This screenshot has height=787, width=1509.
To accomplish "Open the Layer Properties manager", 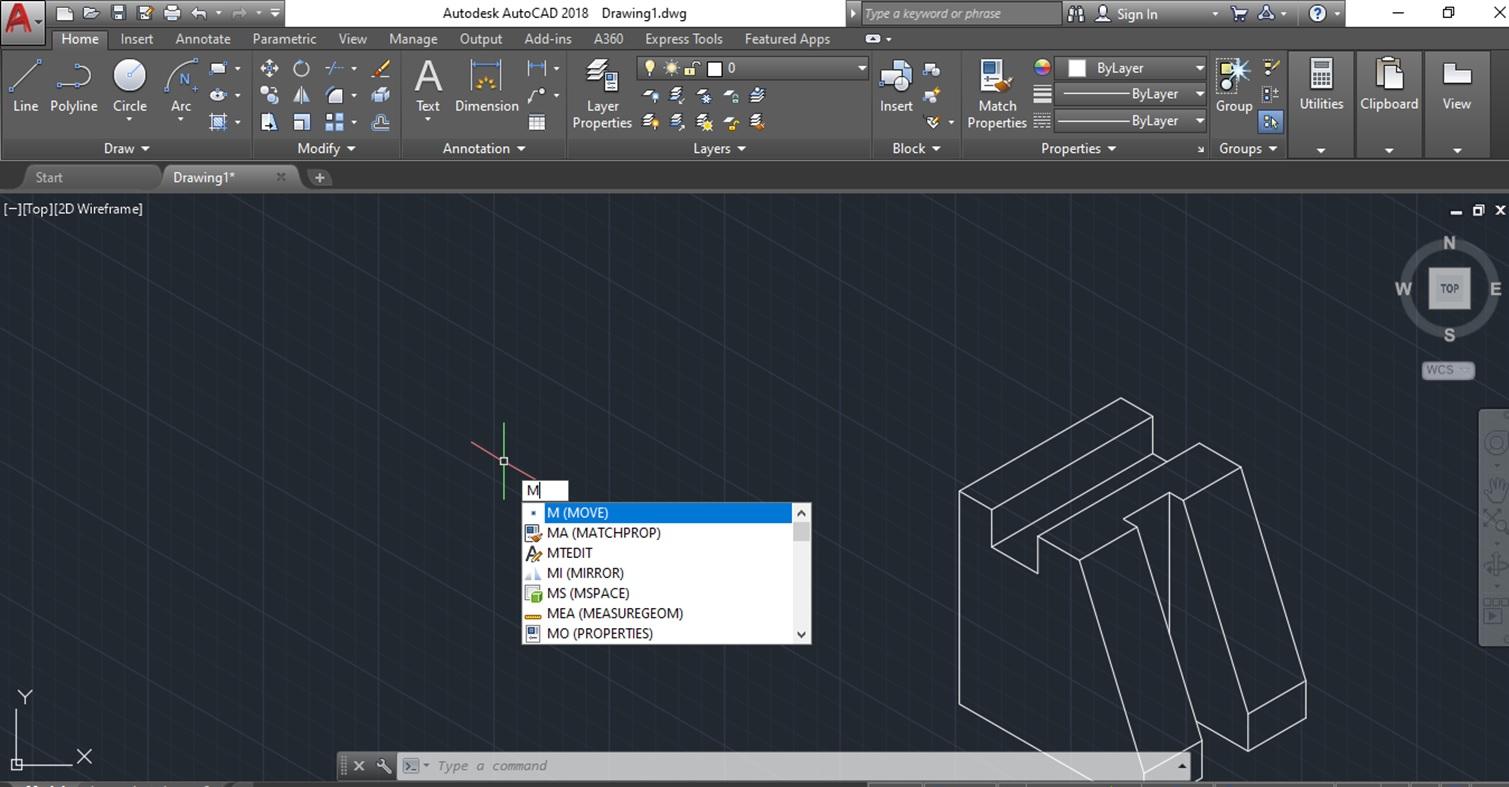I will [602, 93].
